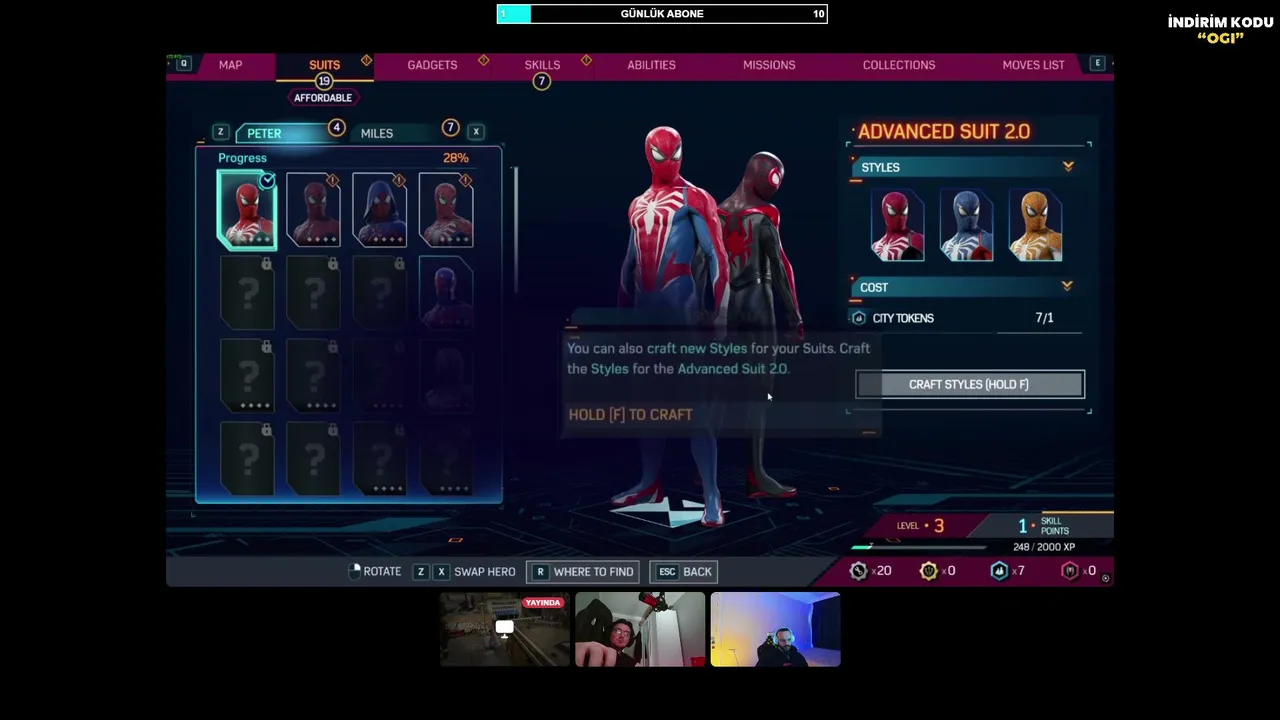
Task: Select the red Advanced Suit 2.0 style
Action: click(897, 226)
